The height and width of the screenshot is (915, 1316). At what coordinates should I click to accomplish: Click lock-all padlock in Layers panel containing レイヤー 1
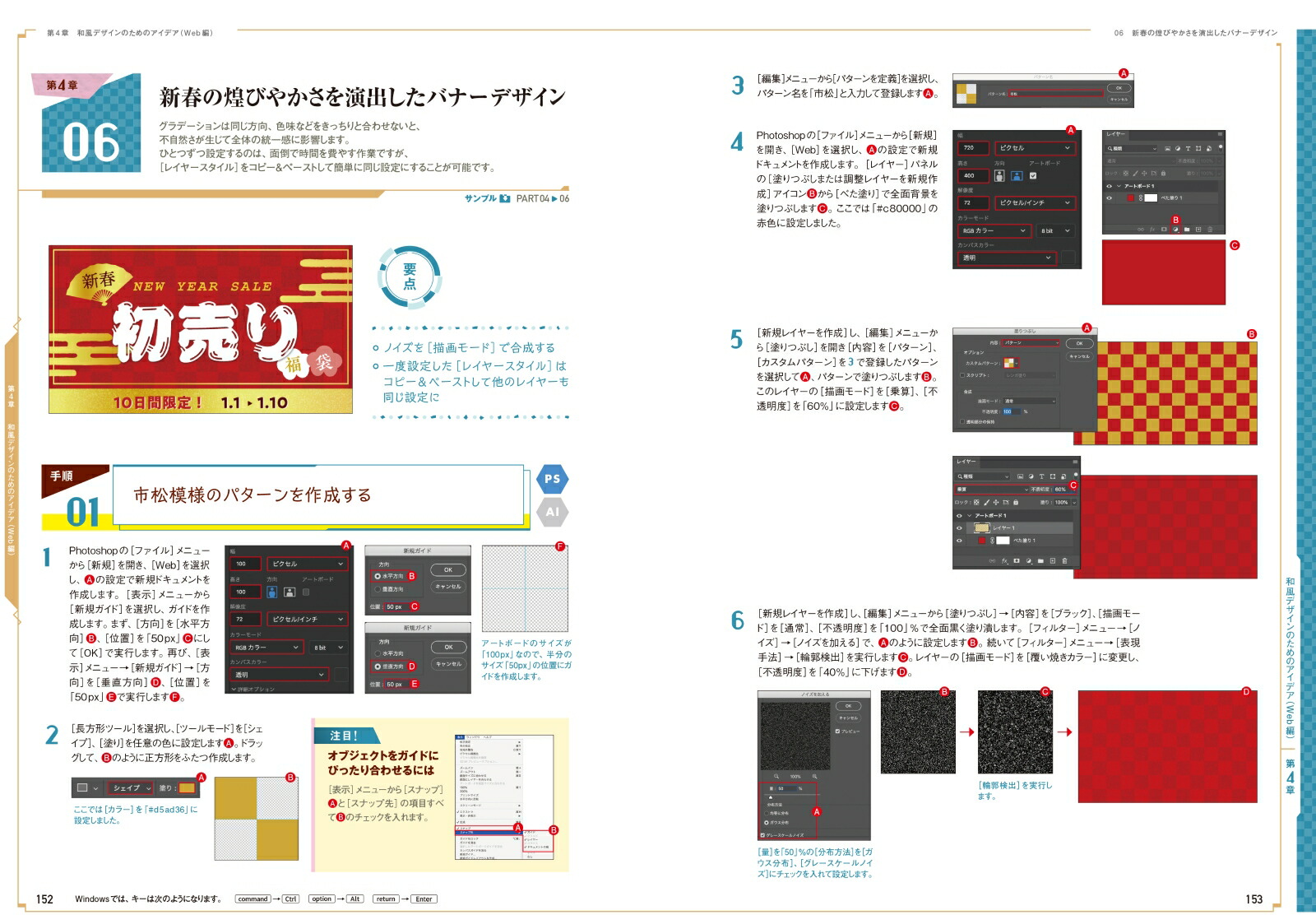[1016, 503]
